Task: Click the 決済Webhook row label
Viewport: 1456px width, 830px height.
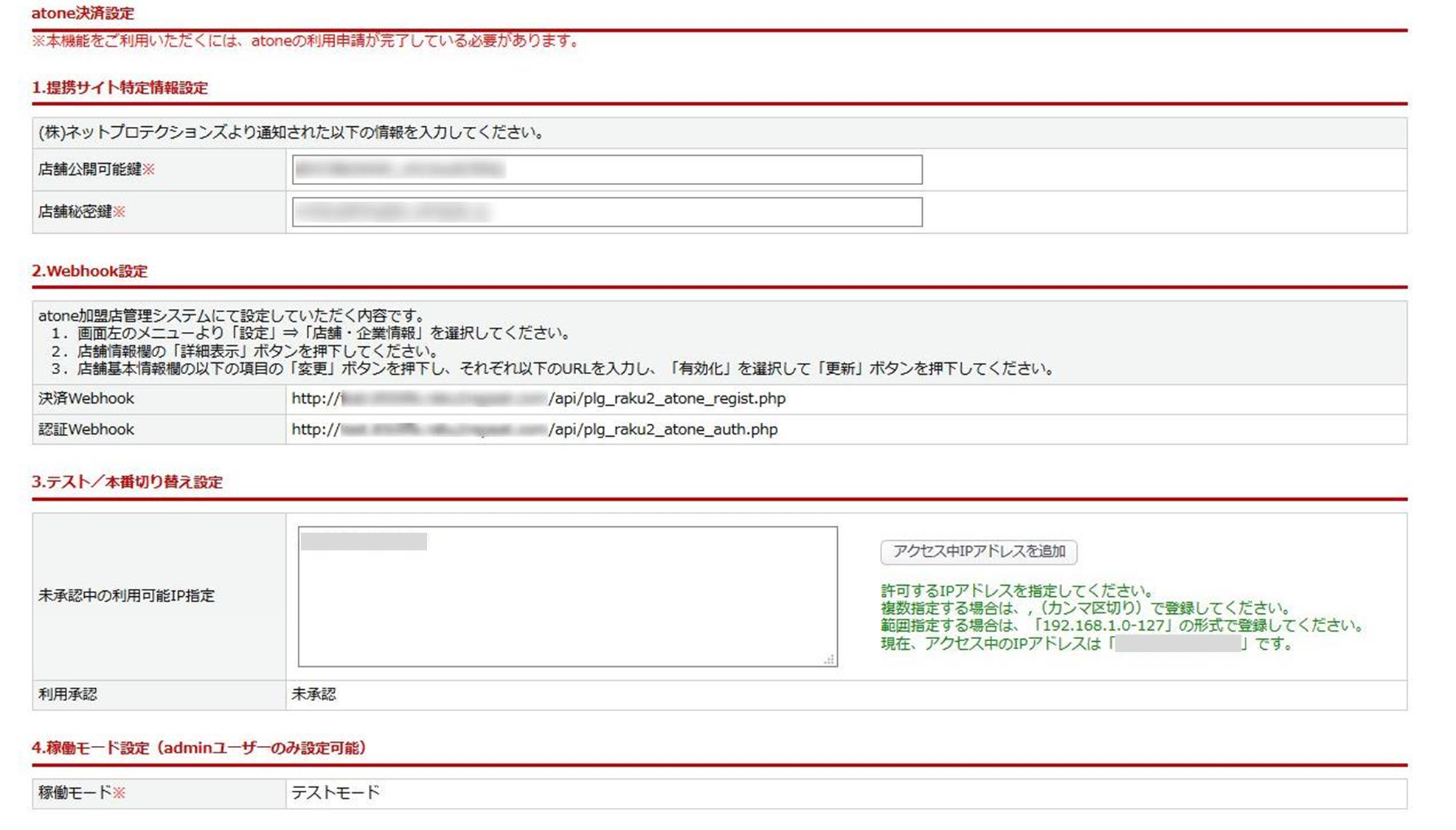Action: pyautogui.click(x=86, y=399)
